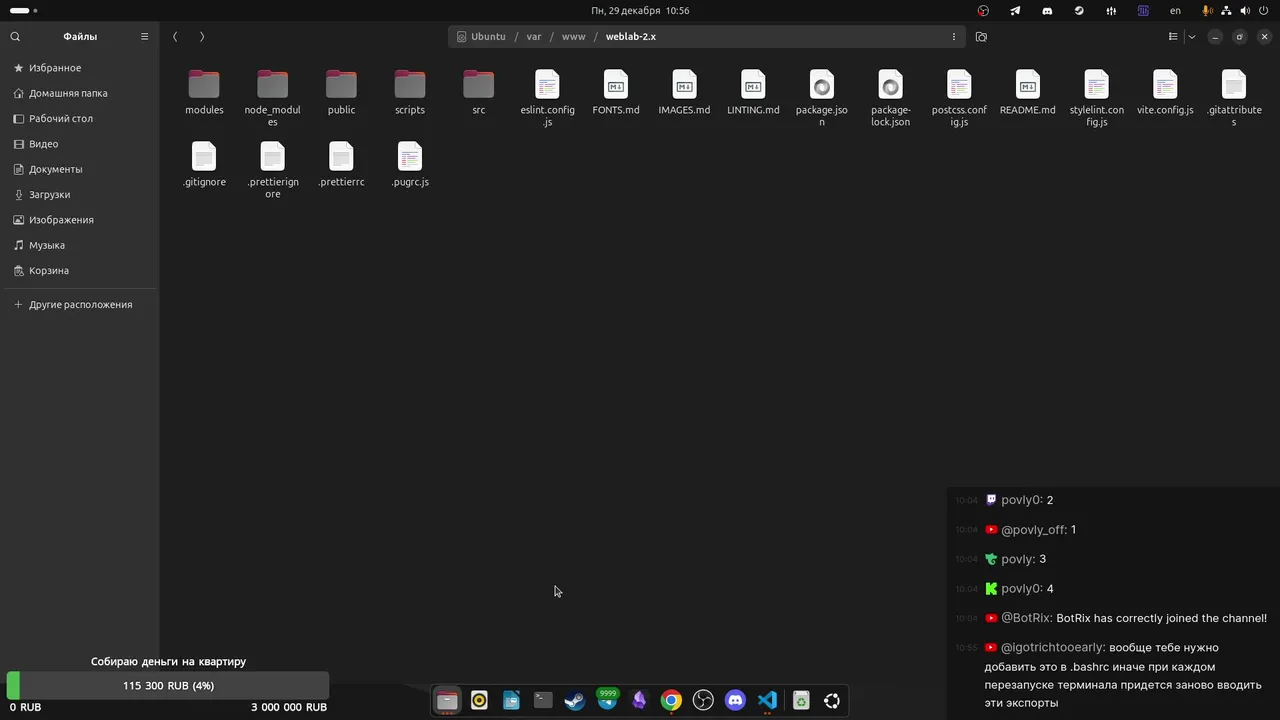Go back with the left arrow
This screenshot has height=720, width=1280.
pos(175,36)
